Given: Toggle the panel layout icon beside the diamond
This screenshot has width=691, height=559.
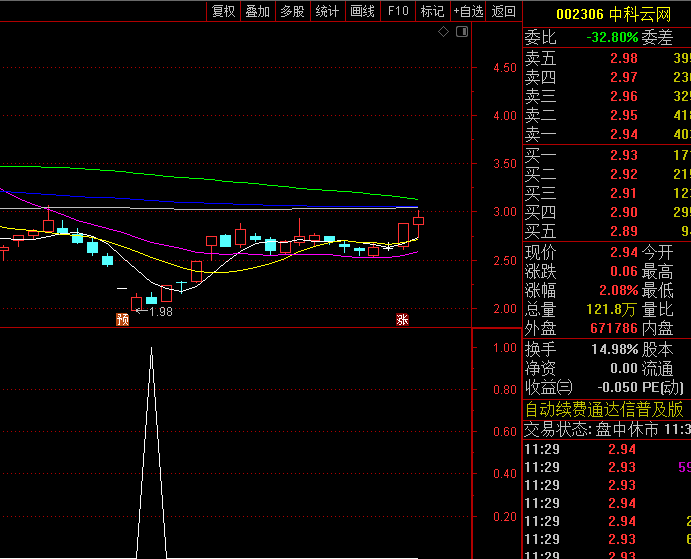Looking at the screenshot, I should click(x=461, y=32).
